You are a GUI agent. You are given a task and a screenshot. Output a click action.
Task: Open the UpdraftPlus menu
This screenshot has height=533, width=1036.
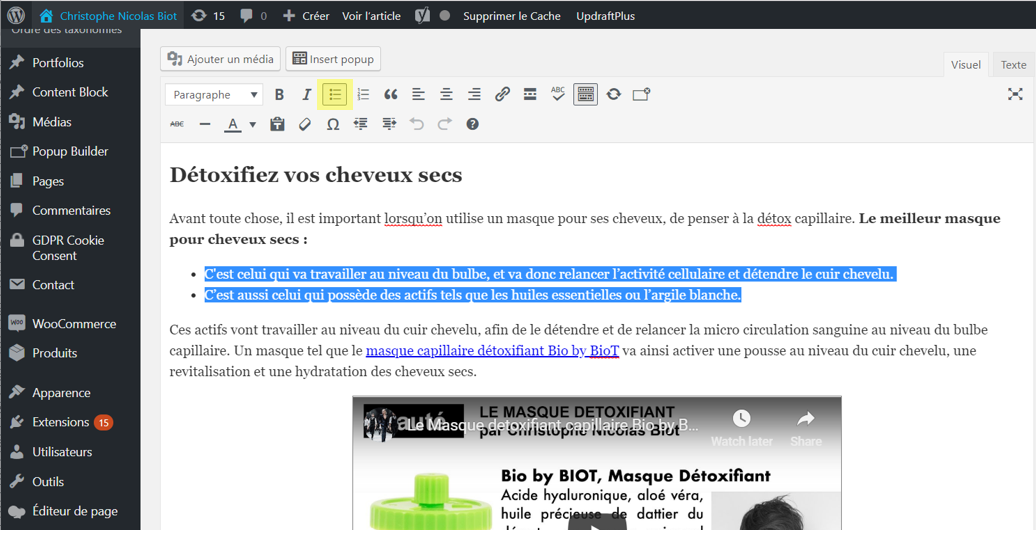click(x=605, y=16)
